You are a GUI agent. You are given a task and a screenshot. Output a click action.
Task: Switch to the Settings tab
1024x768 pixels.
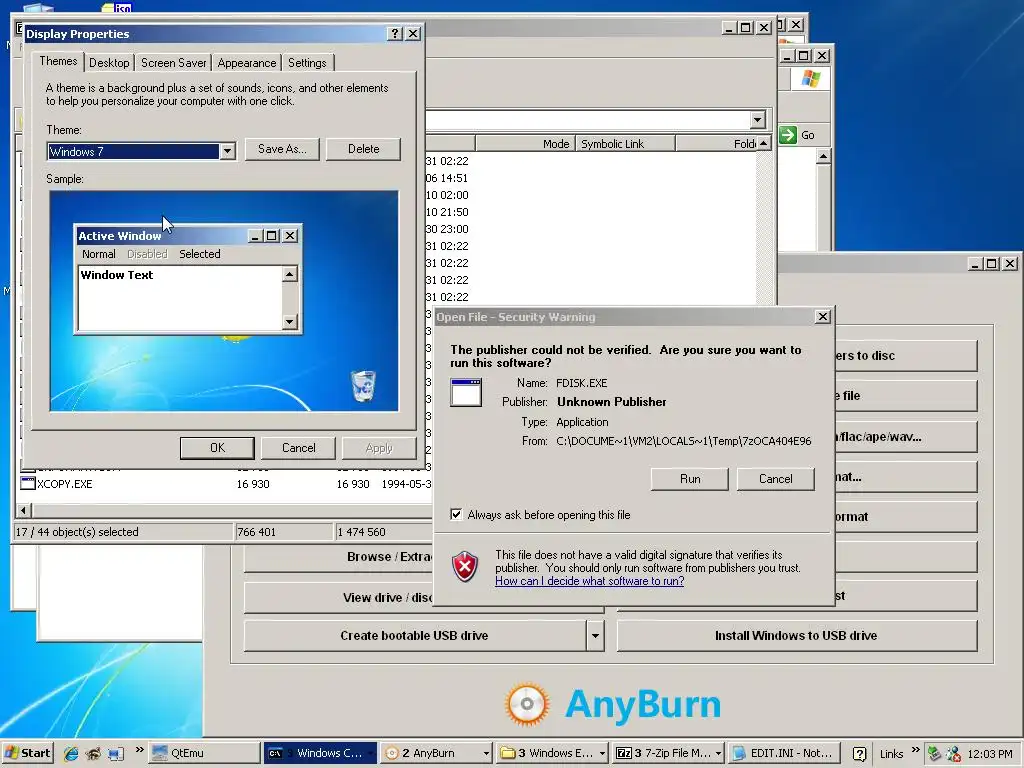pyautogui.click(x=307, y=63)
